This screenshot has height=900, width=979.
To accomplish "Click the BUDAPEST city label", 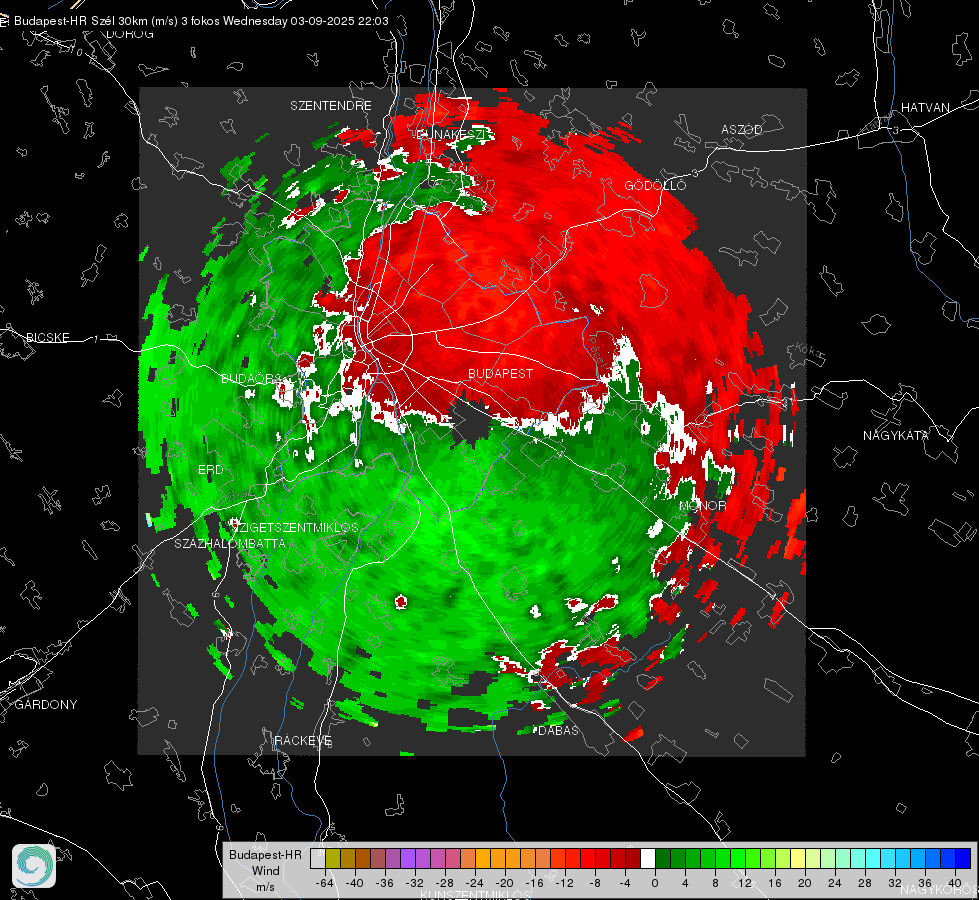I will pyautogui.click(x=500, y=373).
